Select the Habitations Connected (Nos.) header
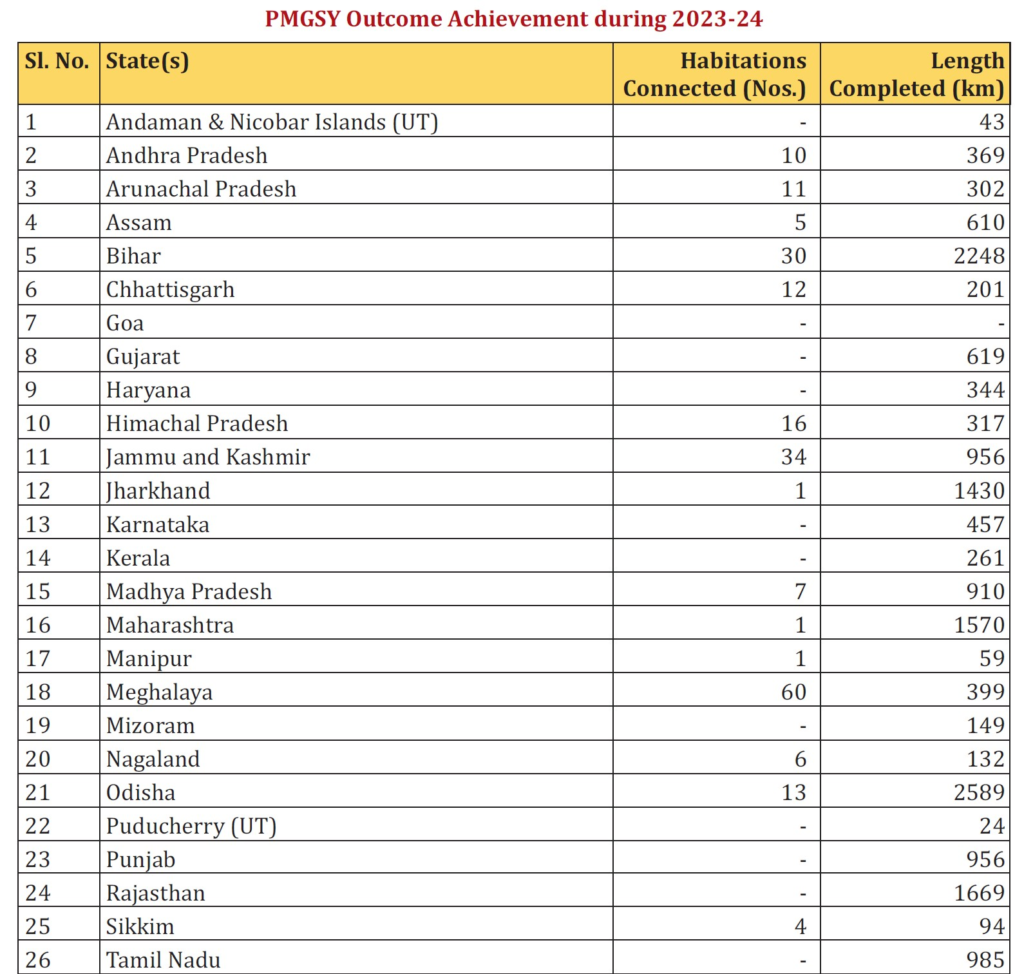1024x974 pixels. point(714,74)
